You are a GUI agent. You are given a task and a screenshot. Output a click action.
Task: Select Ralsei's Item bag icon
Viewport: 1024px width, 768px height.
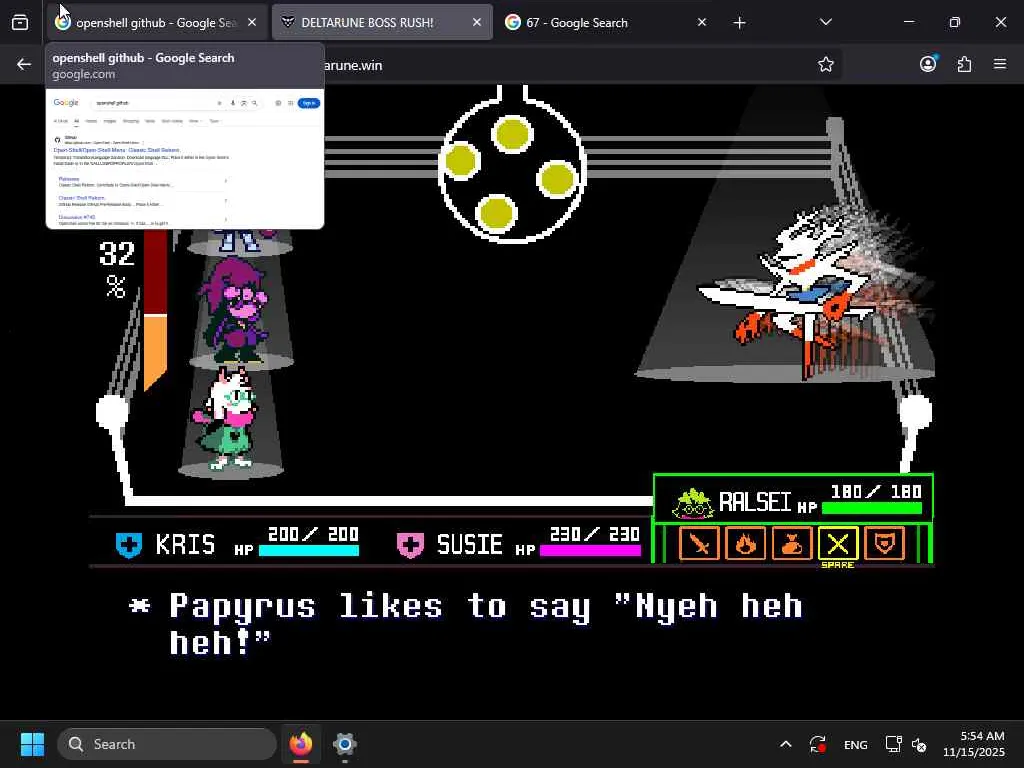[792, 543]
